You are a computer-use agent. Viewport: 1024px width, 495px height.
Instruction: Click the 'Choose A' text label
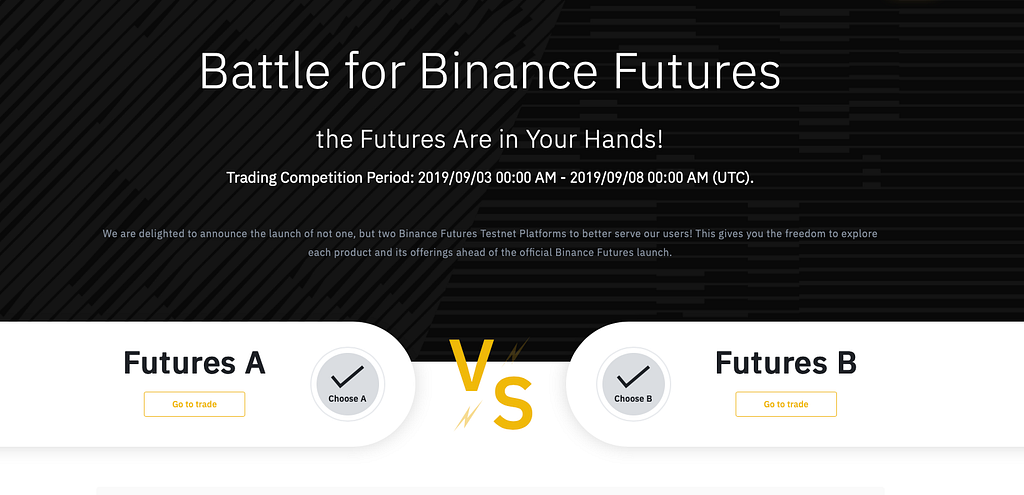click(x=347, y=399)
